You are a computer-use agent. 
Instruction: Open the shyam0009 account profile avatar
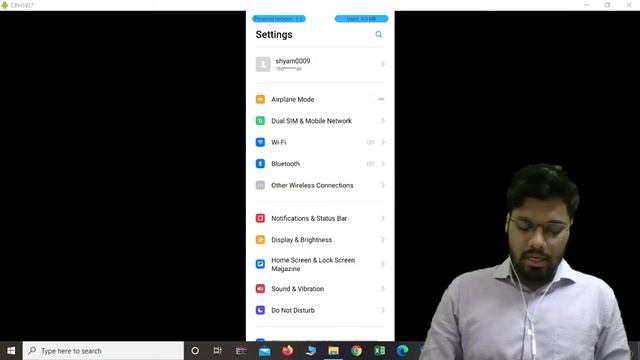coord(263,64)
